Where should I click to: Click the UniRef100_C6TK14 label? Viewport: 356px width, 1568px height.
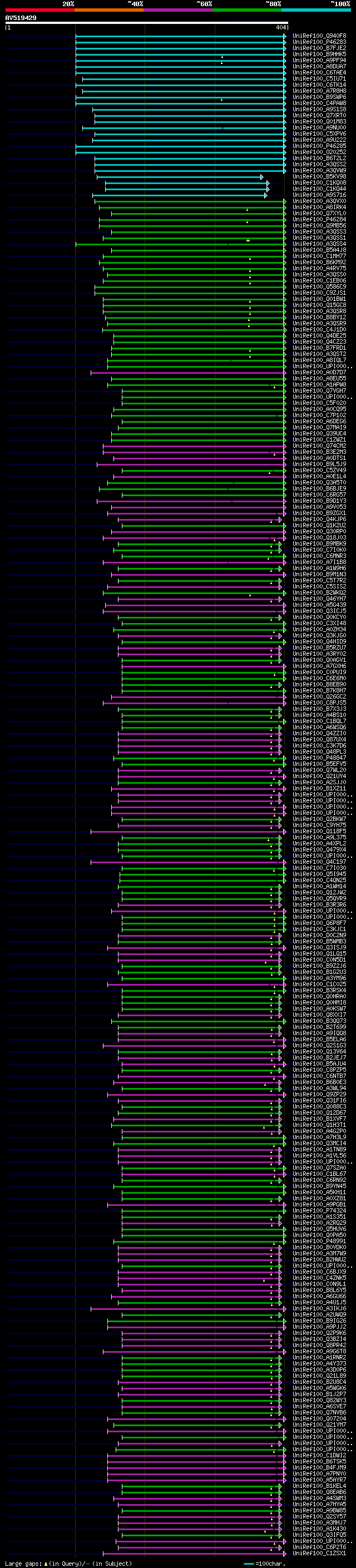click(x=319, y=85)
